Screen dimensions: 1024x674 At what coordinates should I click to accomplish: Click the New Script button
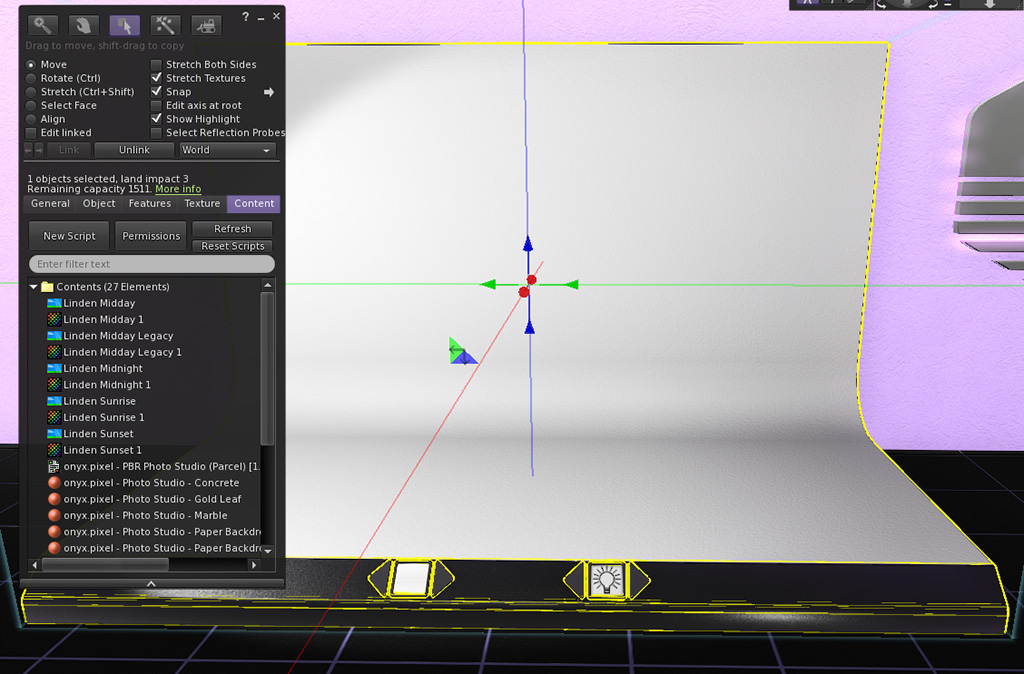tap(68, 236)
